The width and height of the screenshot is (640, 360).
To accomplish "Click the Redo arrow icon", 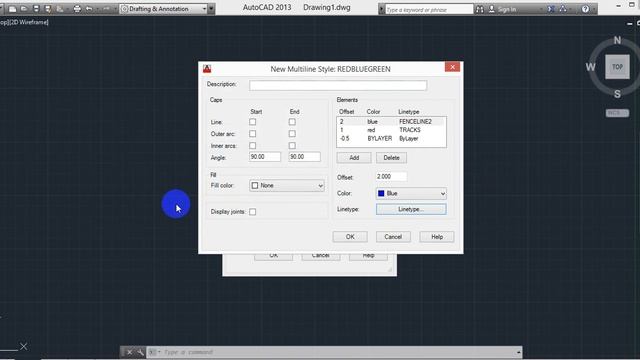I will tap(106, 9).
